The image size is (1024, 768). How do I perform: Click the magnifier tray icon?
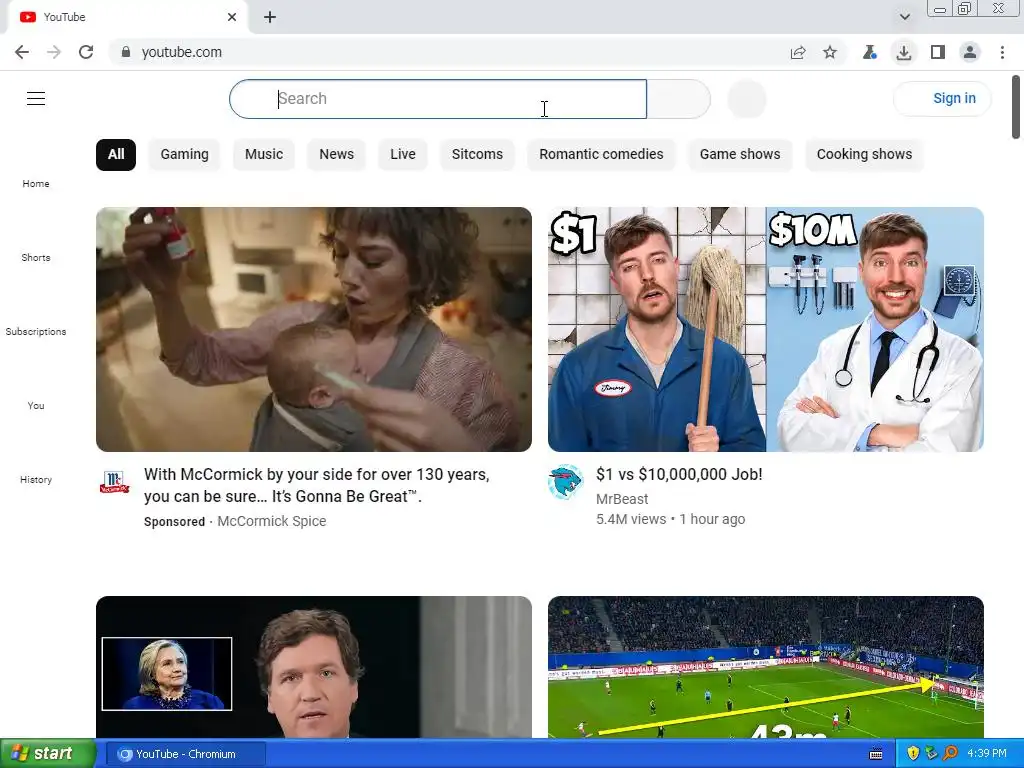950,754
